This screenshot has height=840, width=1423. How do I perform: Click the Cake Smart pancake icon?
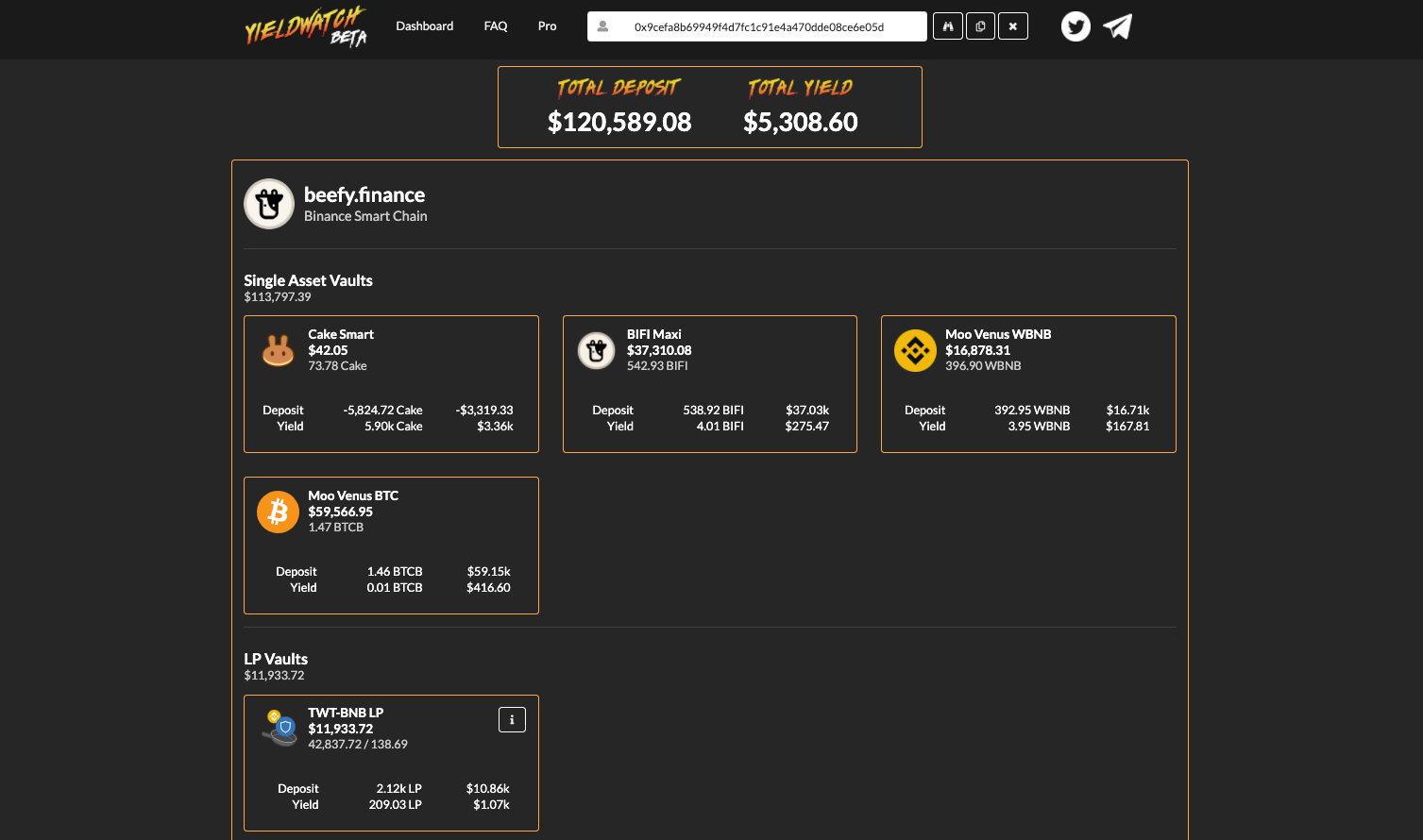[278, 350]
